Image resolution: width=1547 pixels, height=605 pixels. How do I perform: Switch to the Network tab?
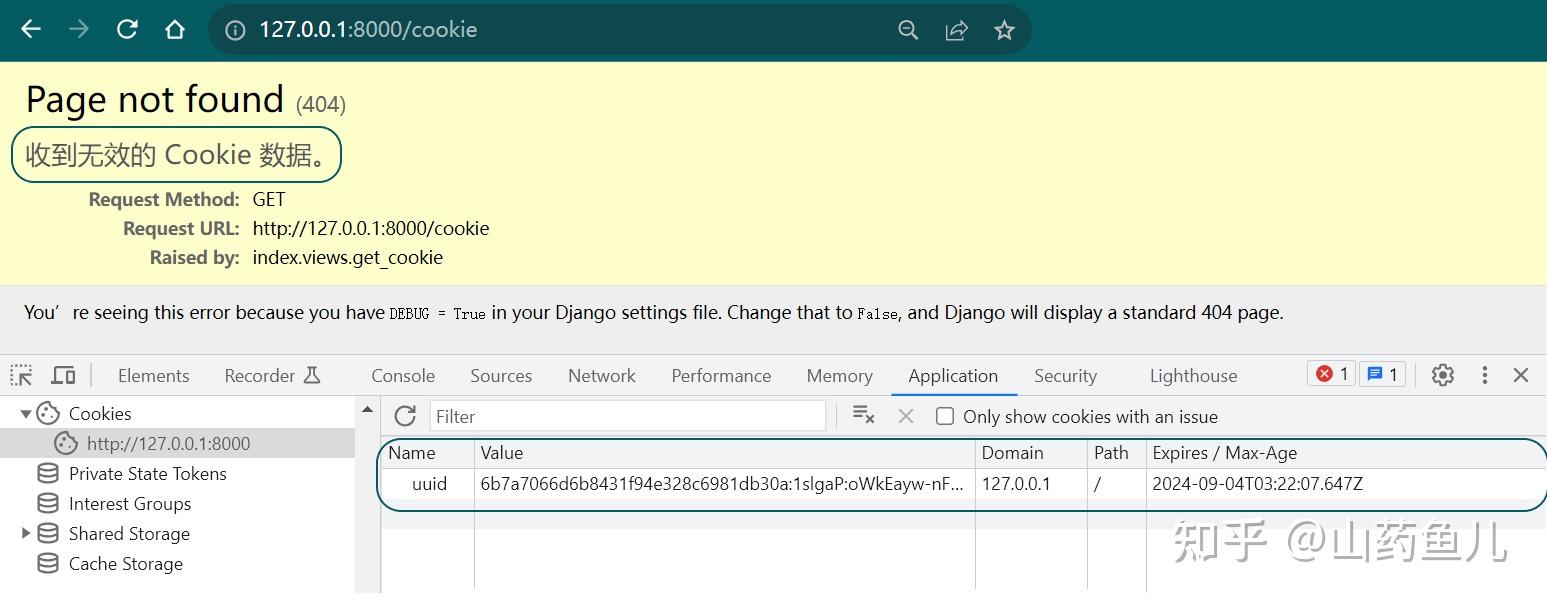point(601,375)
